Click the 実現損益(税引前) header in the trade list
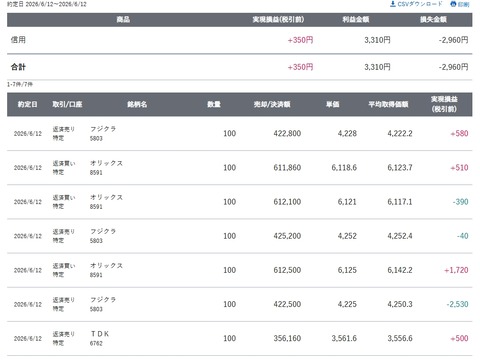Viewport: 480px width, 361px height. 444,104
